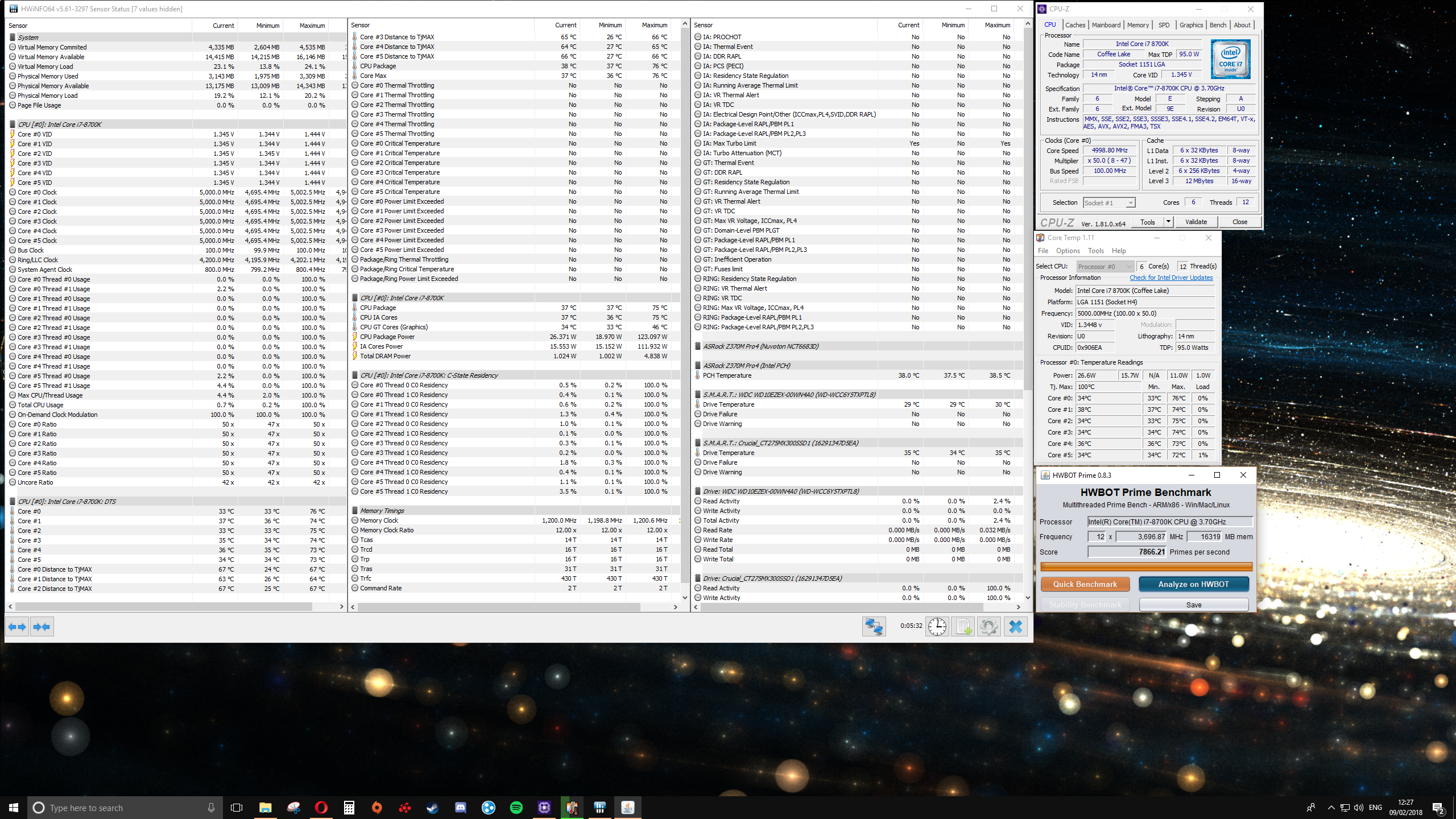Click Close button in CPU-Z

tap(1240, 222)
